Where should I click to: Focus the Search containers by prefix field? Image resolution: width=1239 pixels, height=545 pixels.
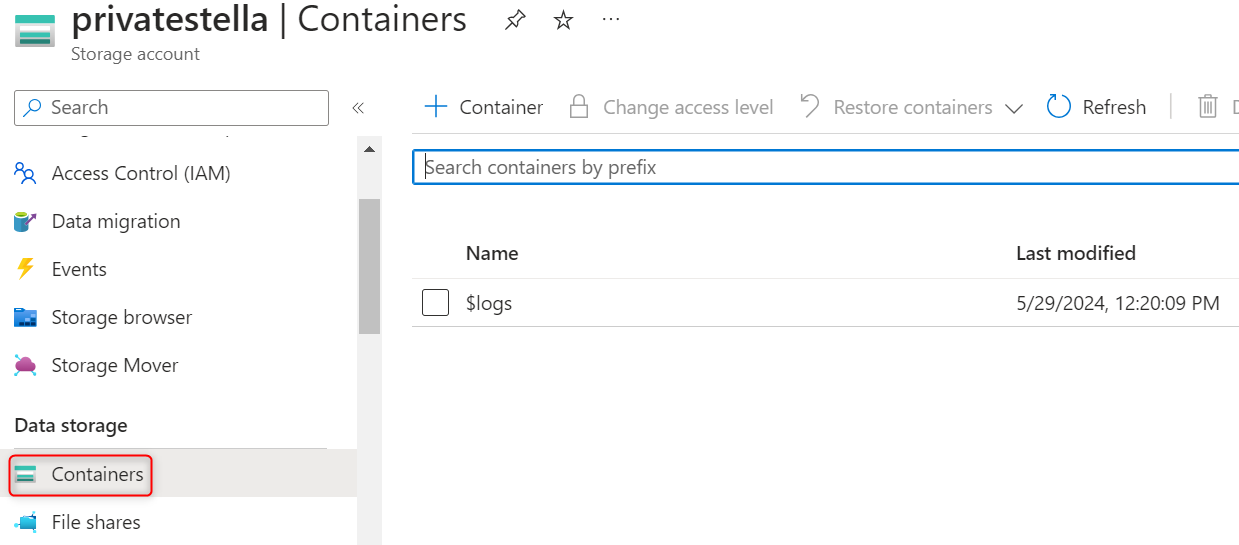(x=825, y=167)
